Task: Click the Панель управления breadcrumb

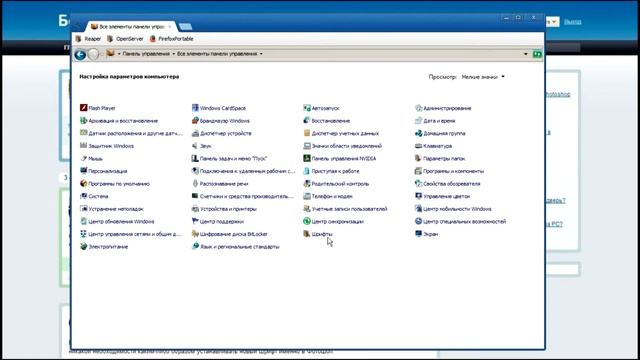Action: [x=146, y=54]
